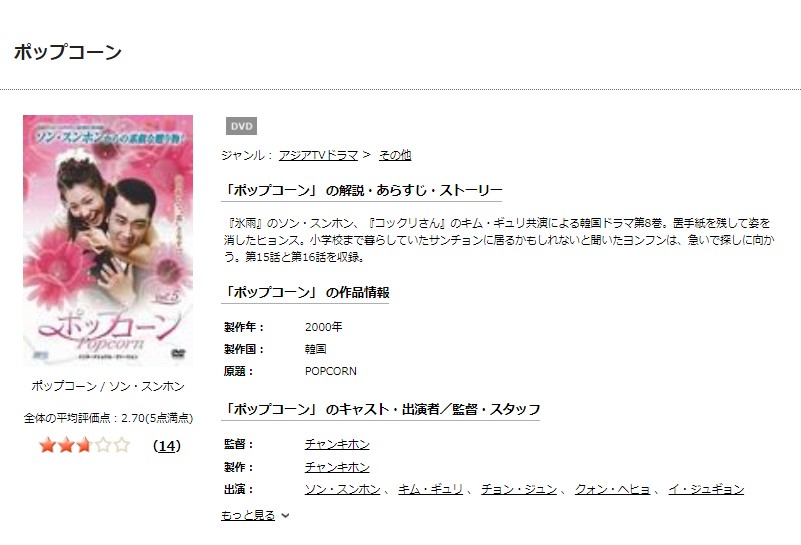Open cast member チョン・ジュン link
The height and width of the screenshot is (545, 801).
(519, 489)
